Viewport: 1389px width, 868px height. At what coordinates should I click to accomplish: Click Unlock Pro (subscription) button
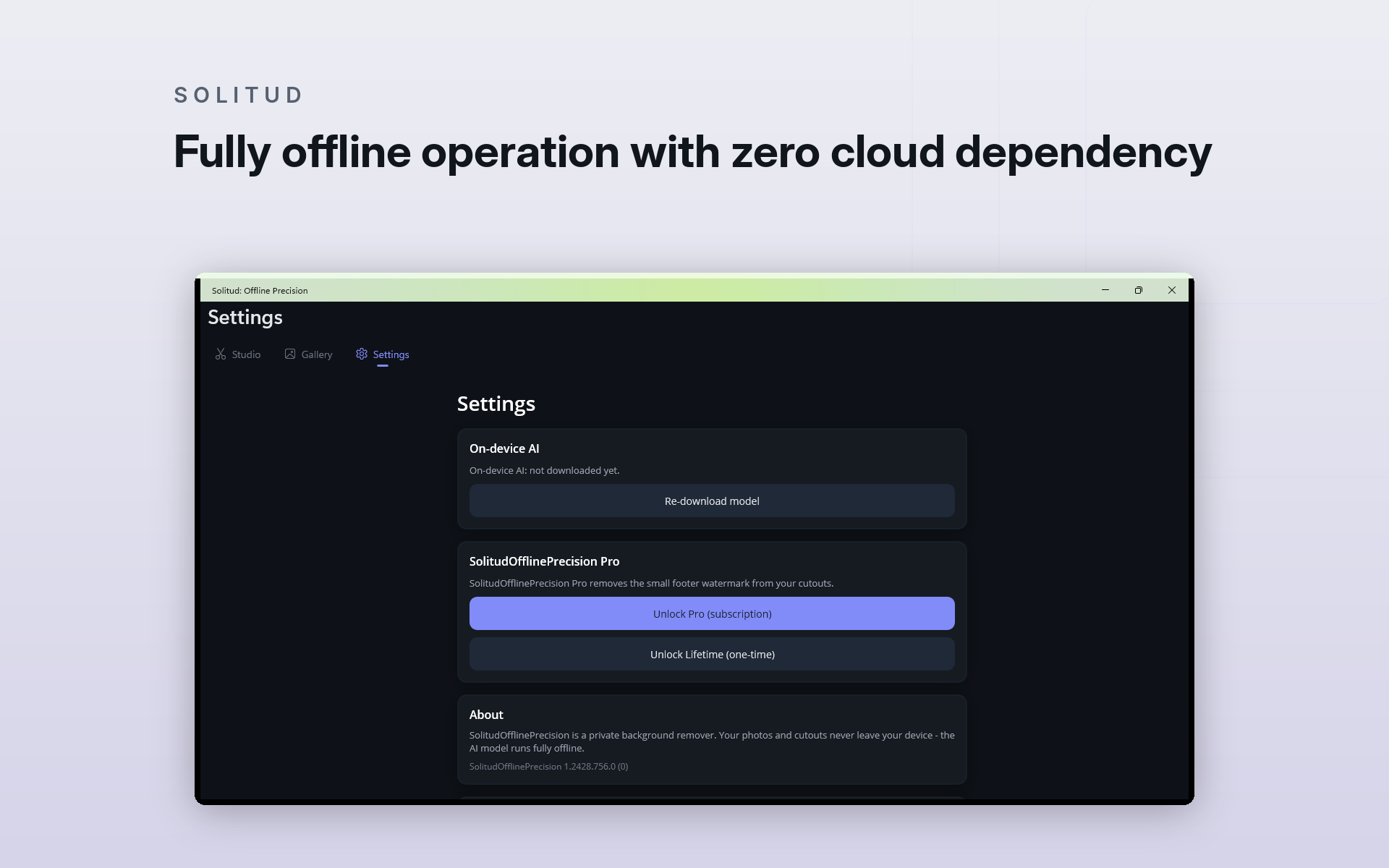pyautogui.click(x=712, y=613)
